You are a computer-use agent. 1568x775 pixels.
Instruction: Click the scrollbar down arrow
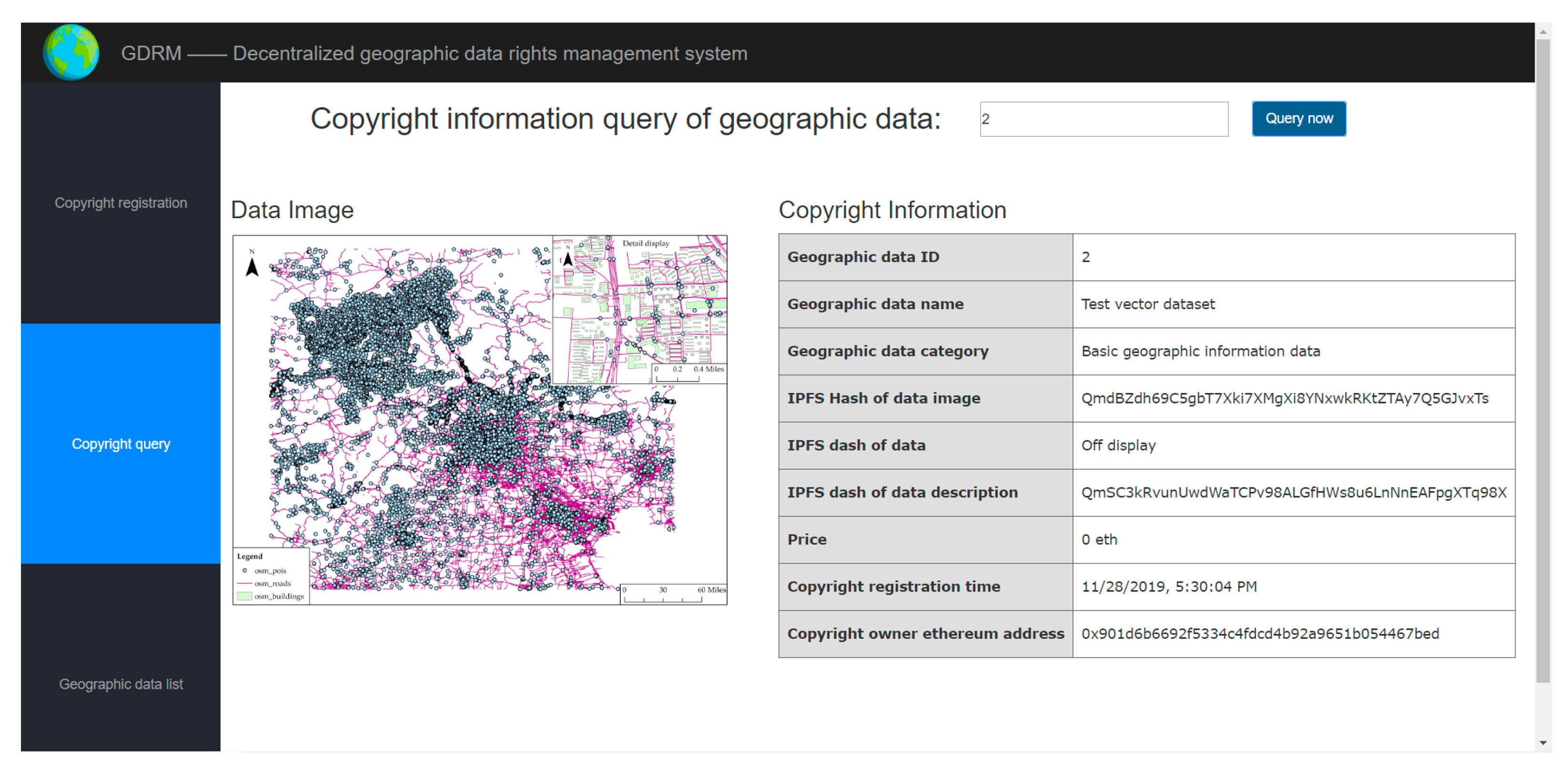point(1542,742)
